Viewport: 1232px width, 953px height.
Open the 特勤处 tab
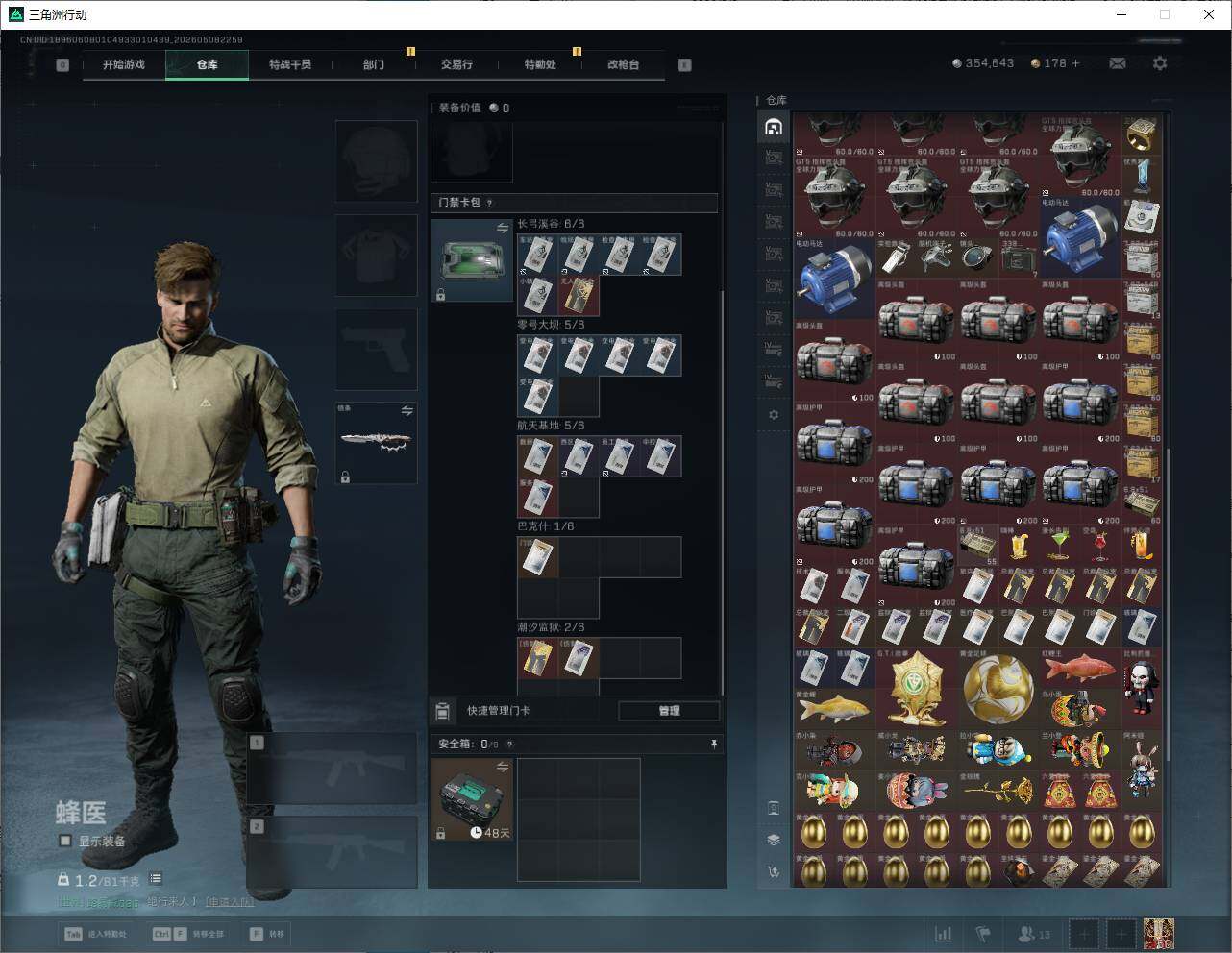pos(540,64)
